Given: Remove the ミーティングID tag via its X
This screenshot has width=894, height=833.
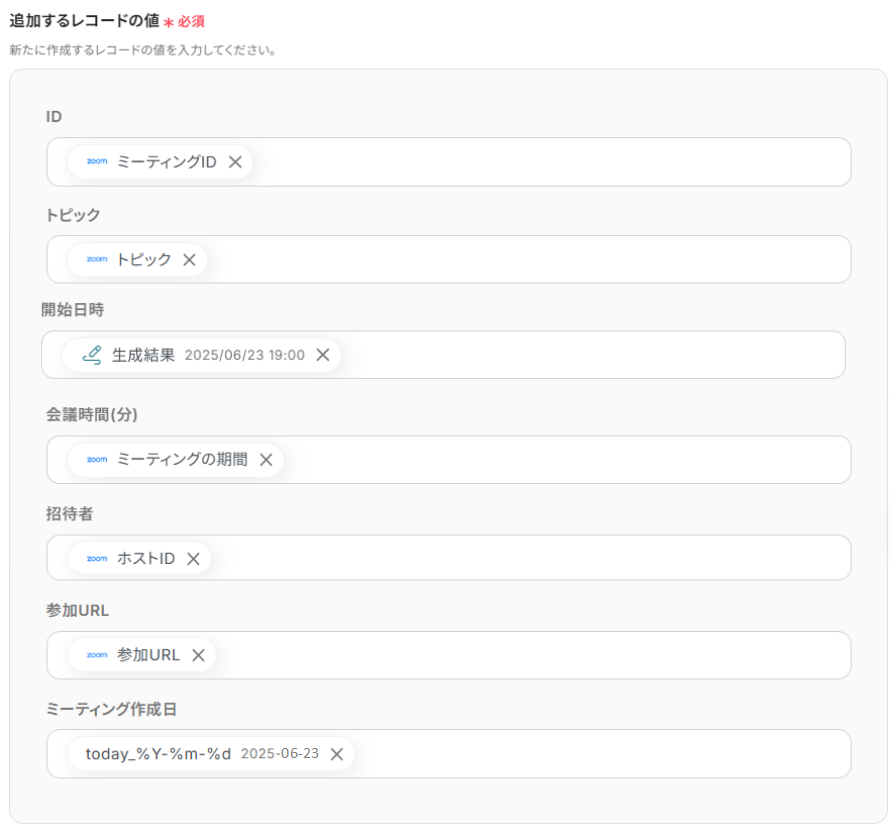Looking at the screenshot, I should point(235,162).
